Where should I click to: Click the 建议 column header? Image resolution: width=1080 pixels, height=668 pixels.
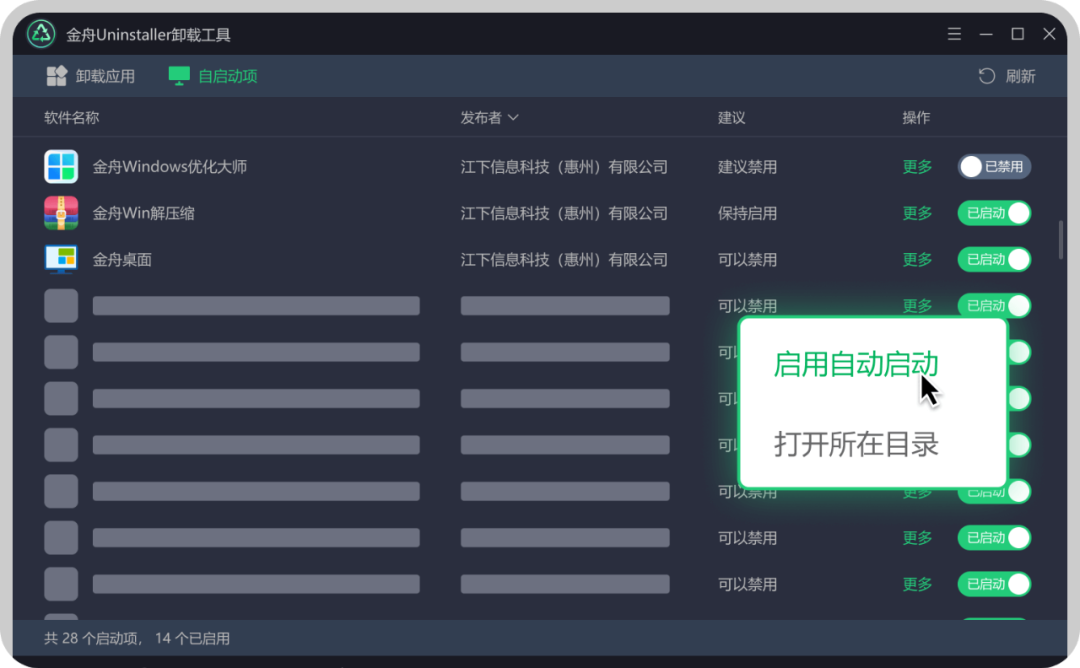point(731,118)
